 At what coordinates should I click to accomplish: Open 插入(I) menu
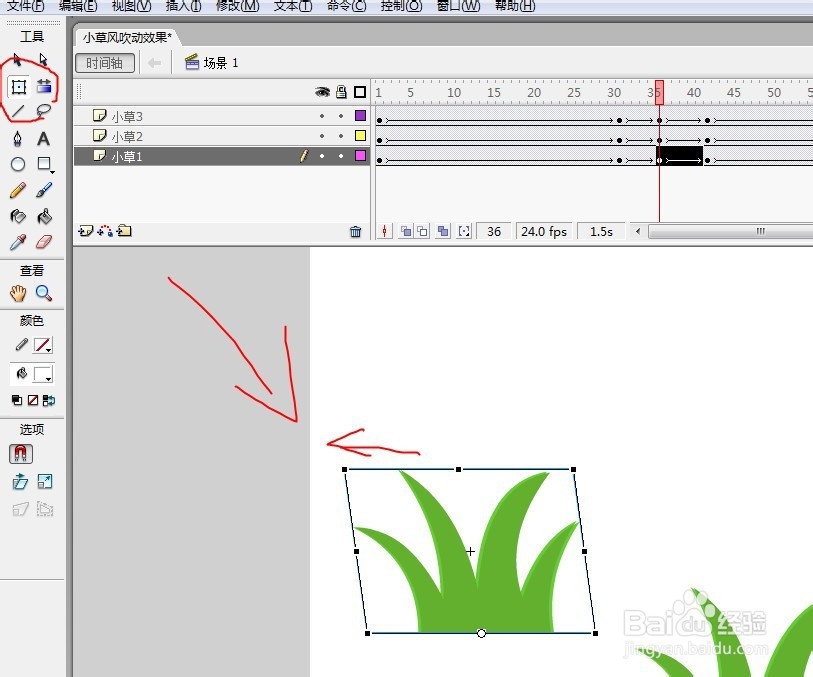click(183, 6)
